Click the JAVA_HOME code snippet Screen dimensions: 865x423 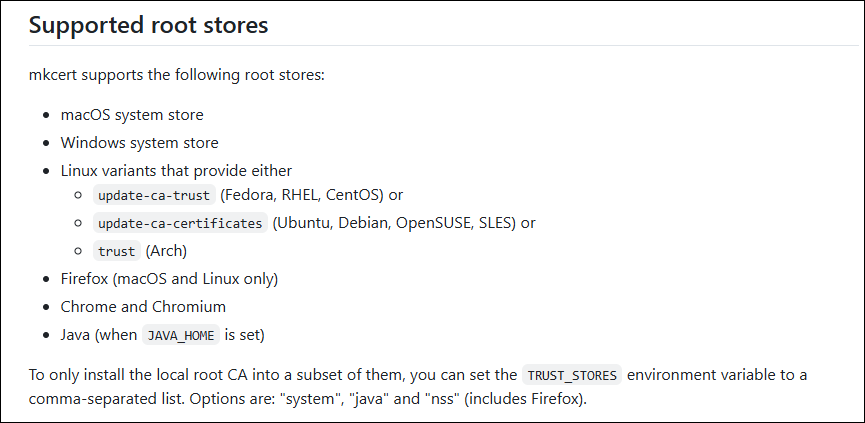pos(180,335)
